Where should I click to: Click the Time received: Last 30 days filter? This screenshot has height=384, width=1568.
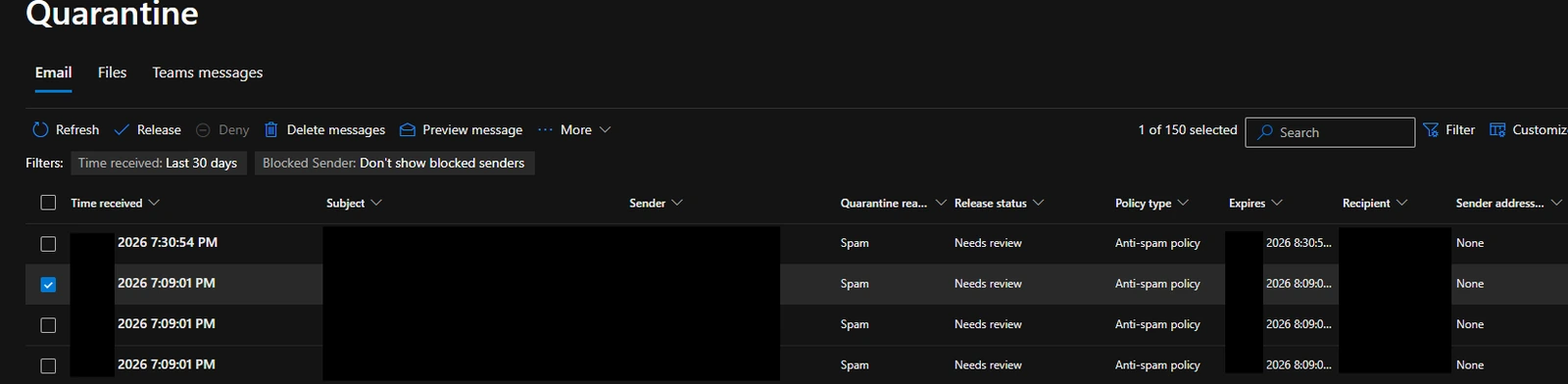(x=158, y=164)
